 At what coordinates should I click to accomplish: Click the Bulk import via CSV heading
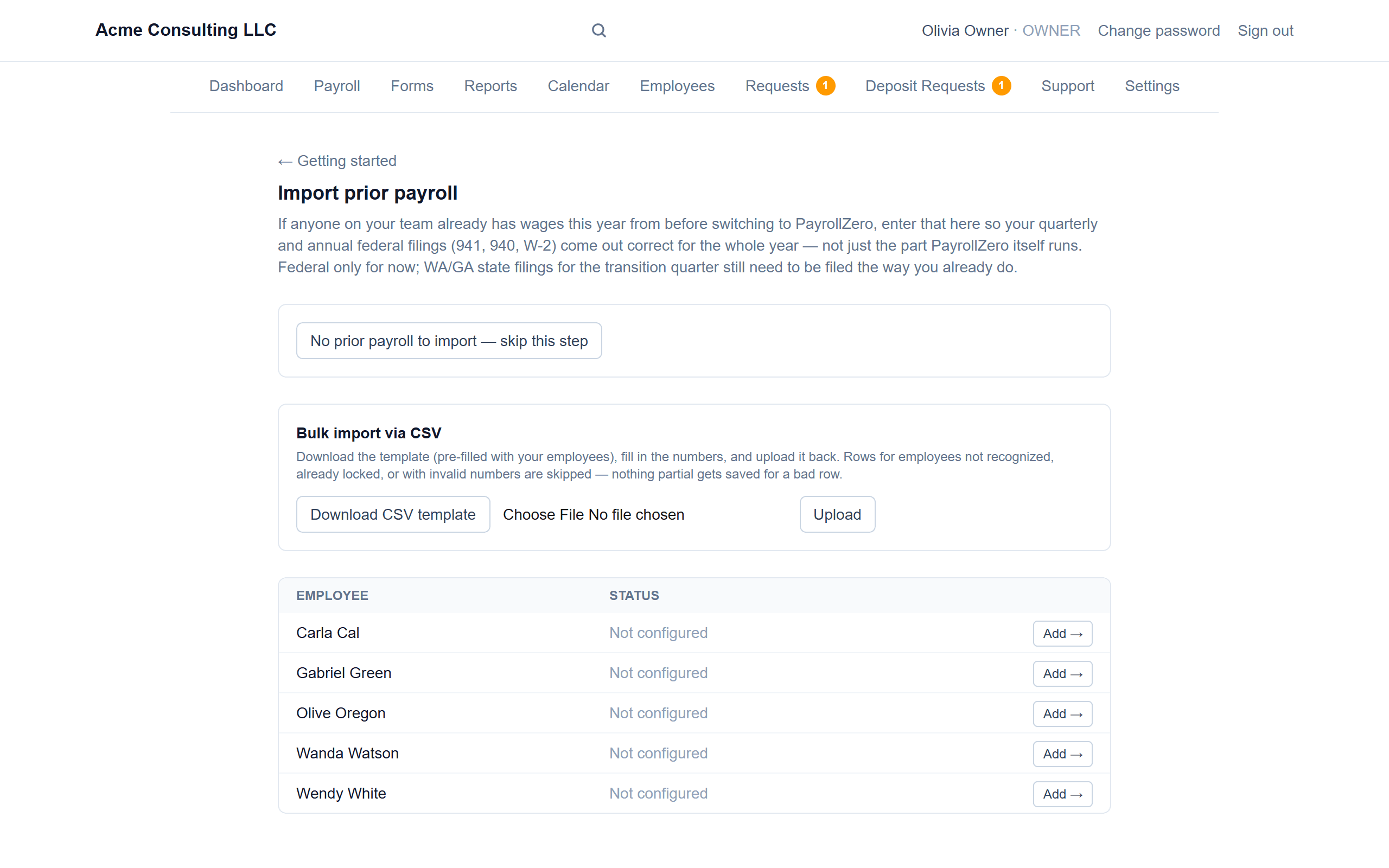pos(368,433)
